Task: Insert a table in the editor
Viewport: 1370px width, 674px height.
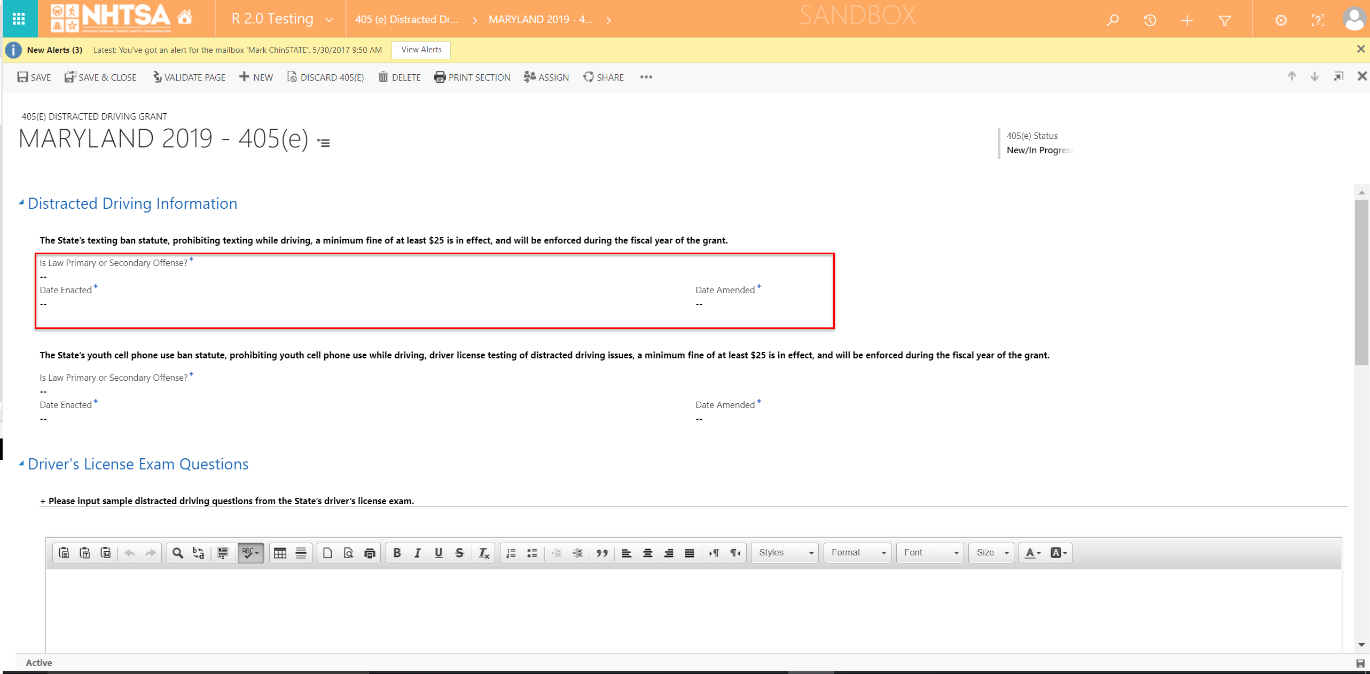Action: pyautogui.click(x=280, y=553)
